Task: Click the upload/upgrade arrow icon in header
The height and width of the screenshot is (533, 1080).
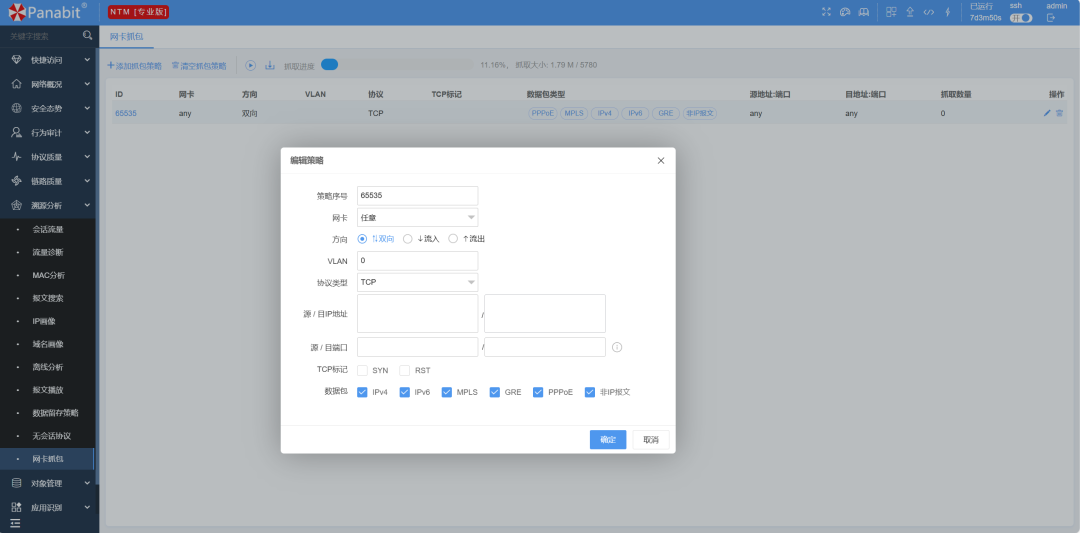Action: (910, 12)
